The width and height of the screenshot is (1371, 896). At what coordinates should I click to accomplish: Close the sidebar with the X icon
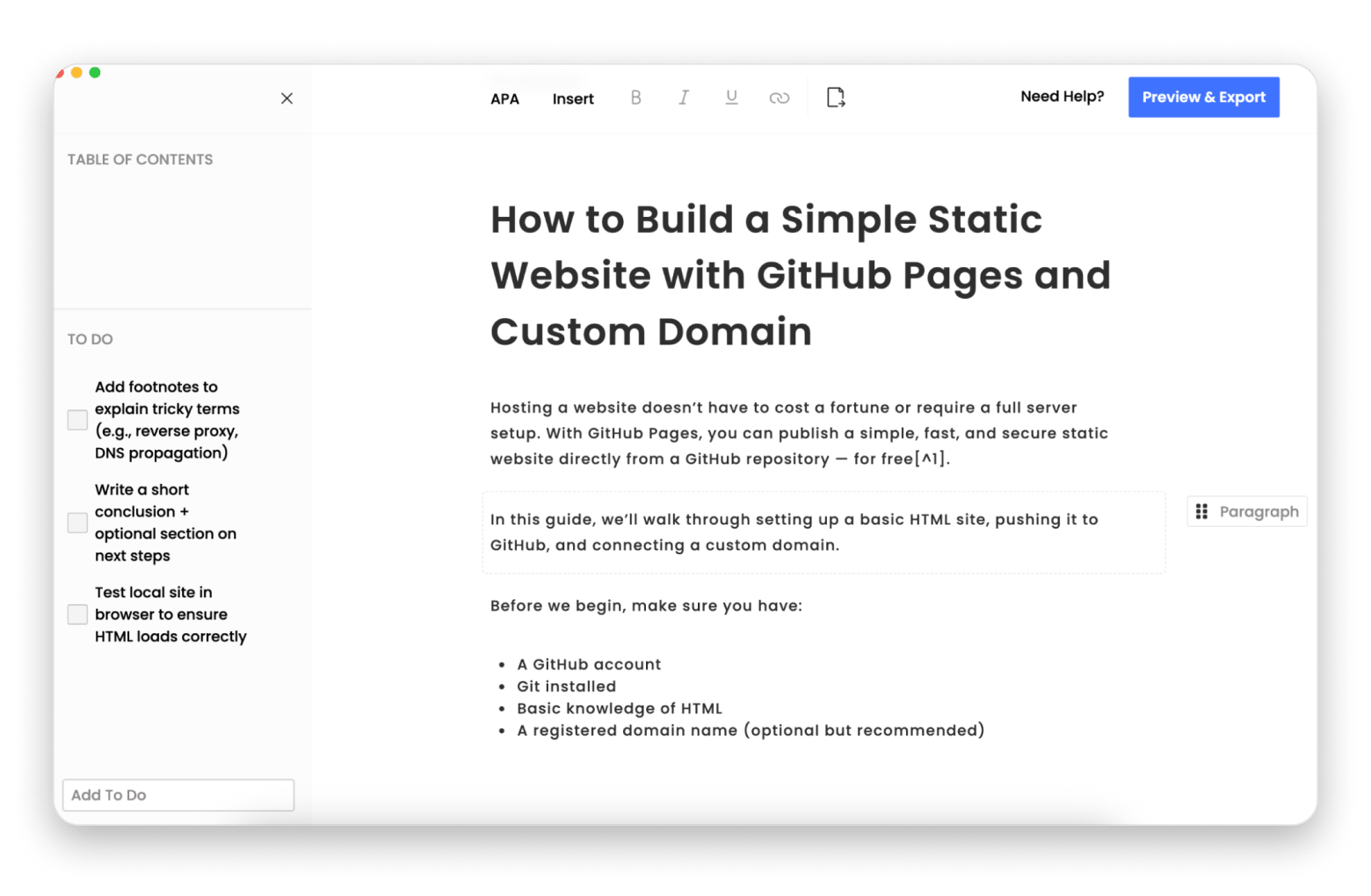[x=287, y=98]
